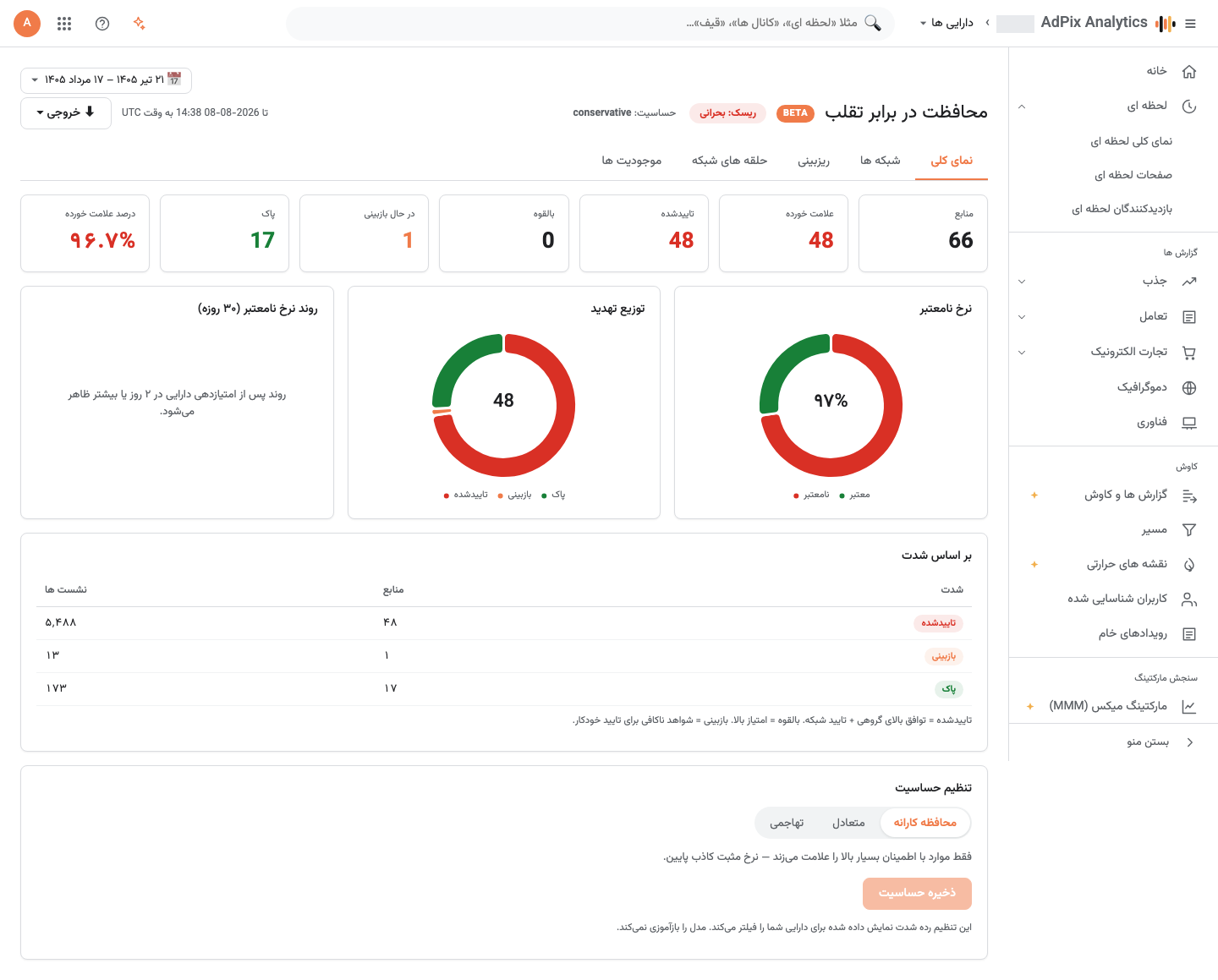Select متعادل sensitivity option
1218x980 pixels.
pos(848,823)
